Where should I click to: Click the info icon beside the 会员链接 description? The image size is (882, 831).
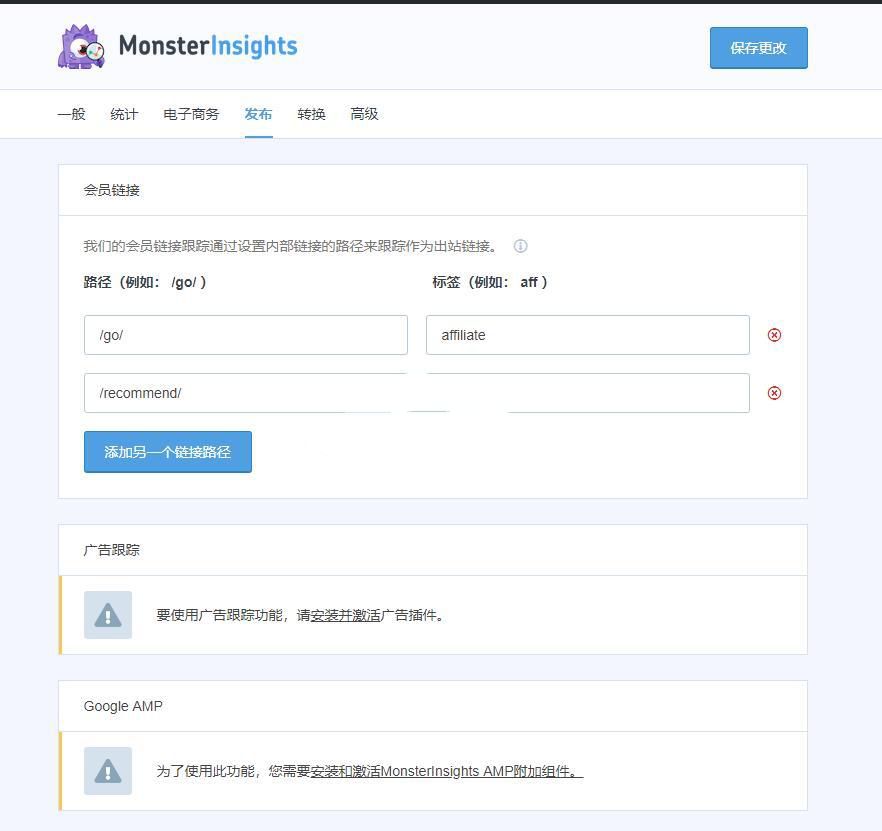(x=520, y=246)
